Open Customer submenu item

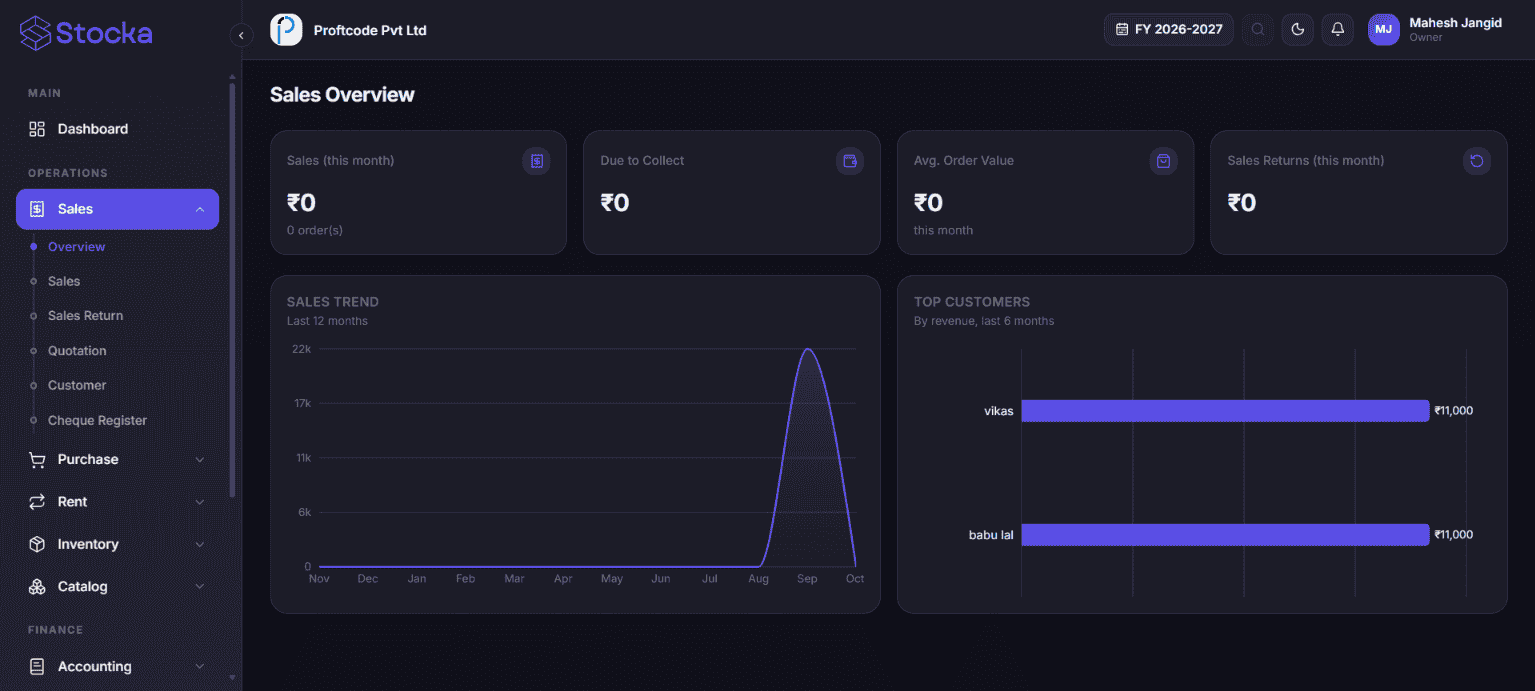77,385
